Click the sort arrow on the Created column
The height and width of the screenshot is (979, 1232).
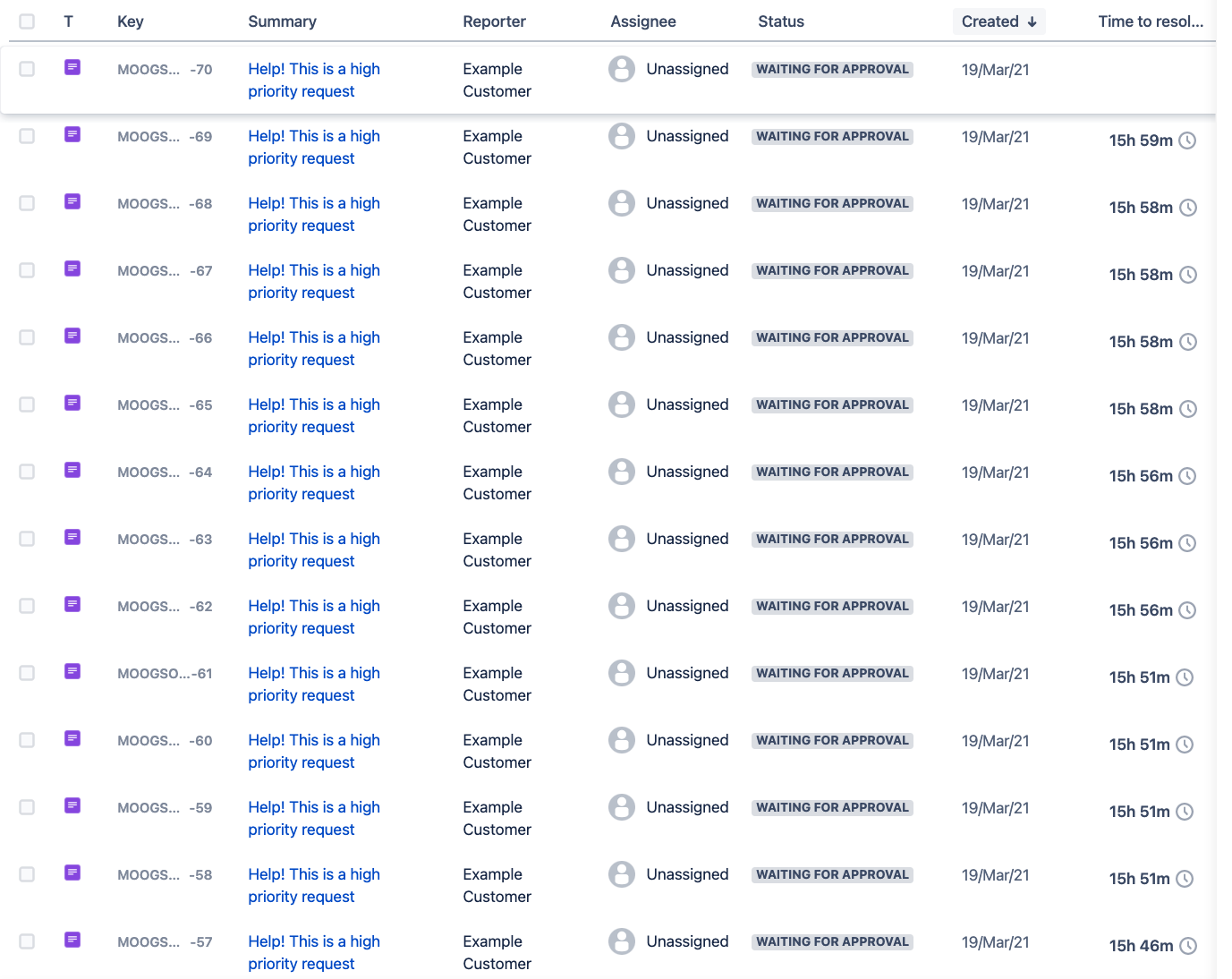pos(1032,21)
